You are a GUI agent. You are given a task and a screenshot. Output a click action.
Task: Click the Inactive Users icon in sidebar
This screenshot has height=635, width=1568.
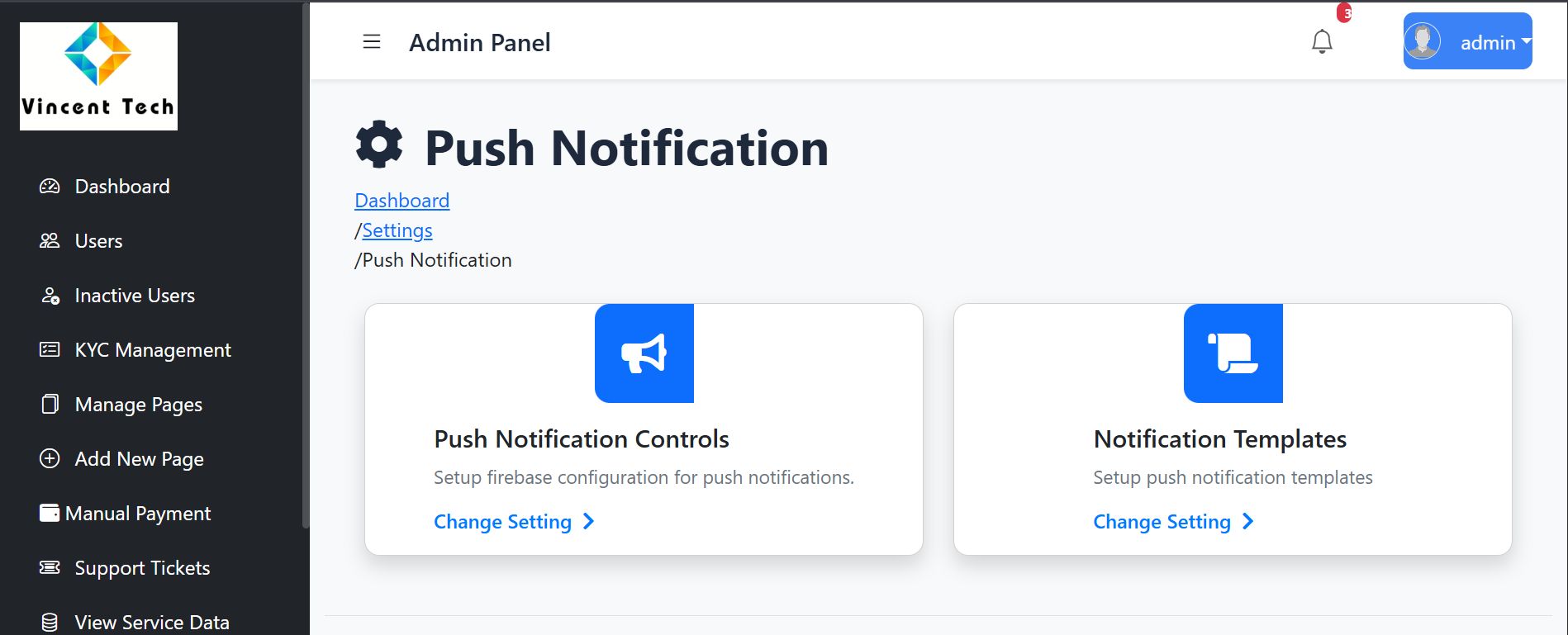tap(50, 296)
